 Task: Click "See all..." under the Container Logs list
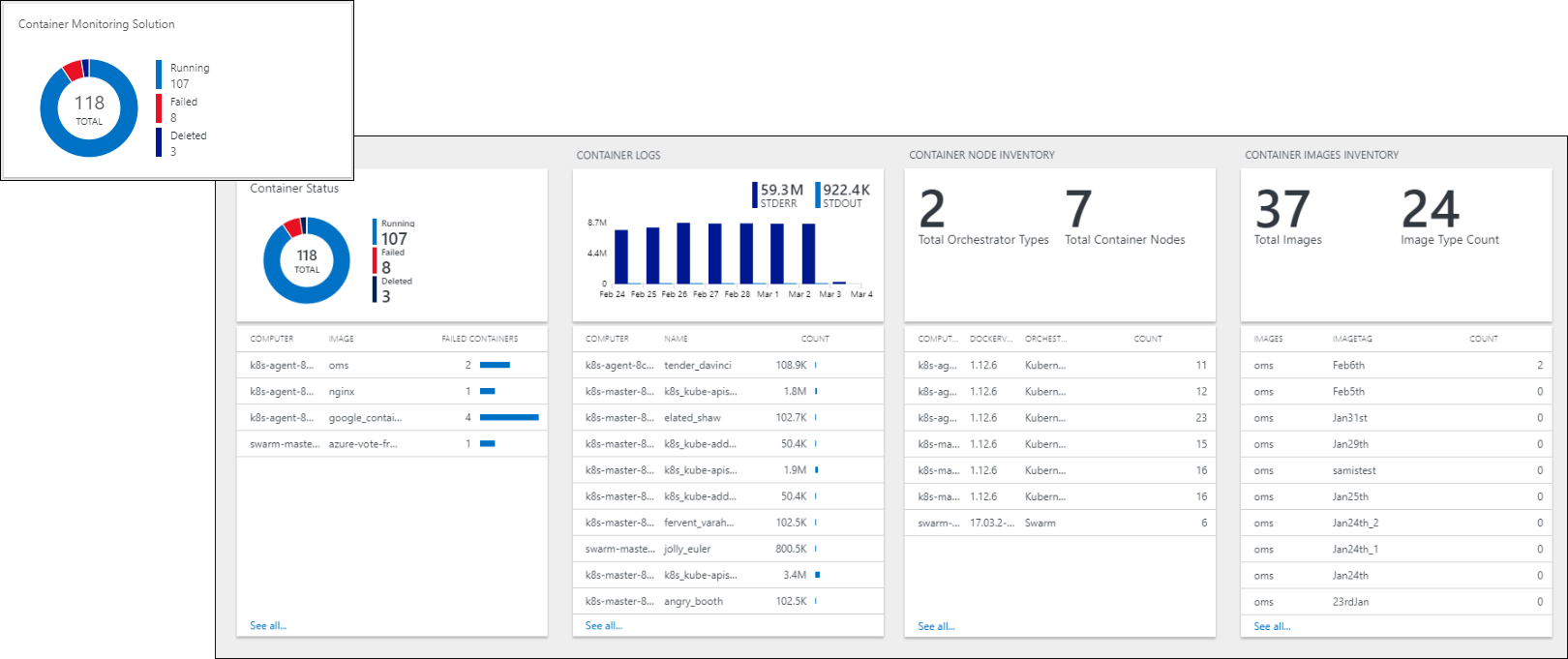pos(604,626)
